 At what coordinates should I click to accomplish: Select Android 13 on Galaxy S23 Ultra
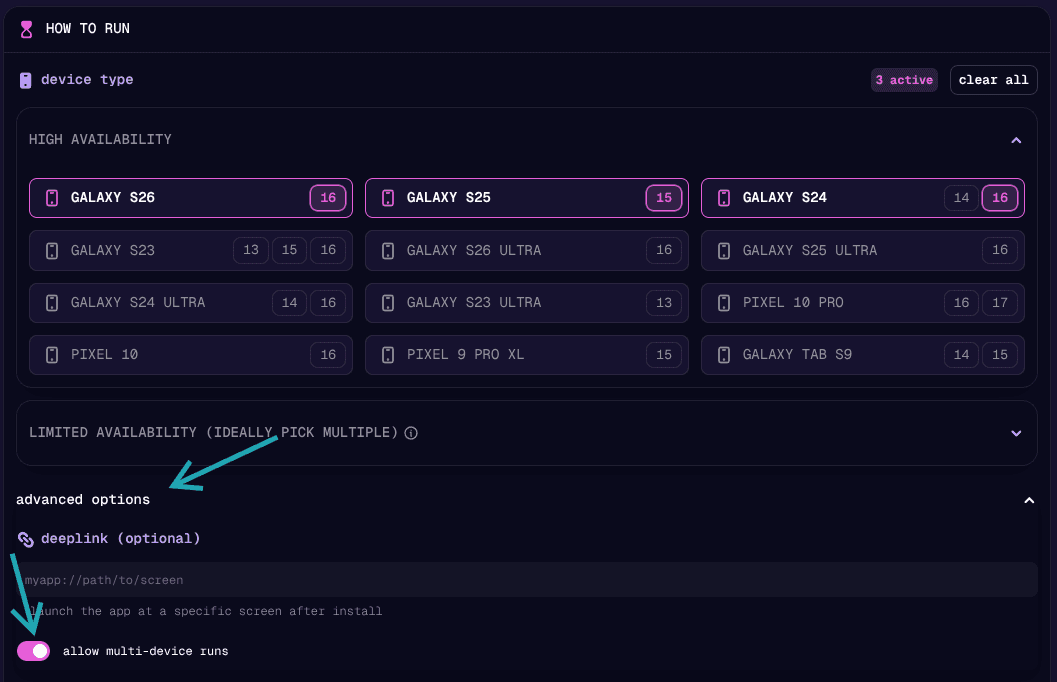click(x=664, y=303)
